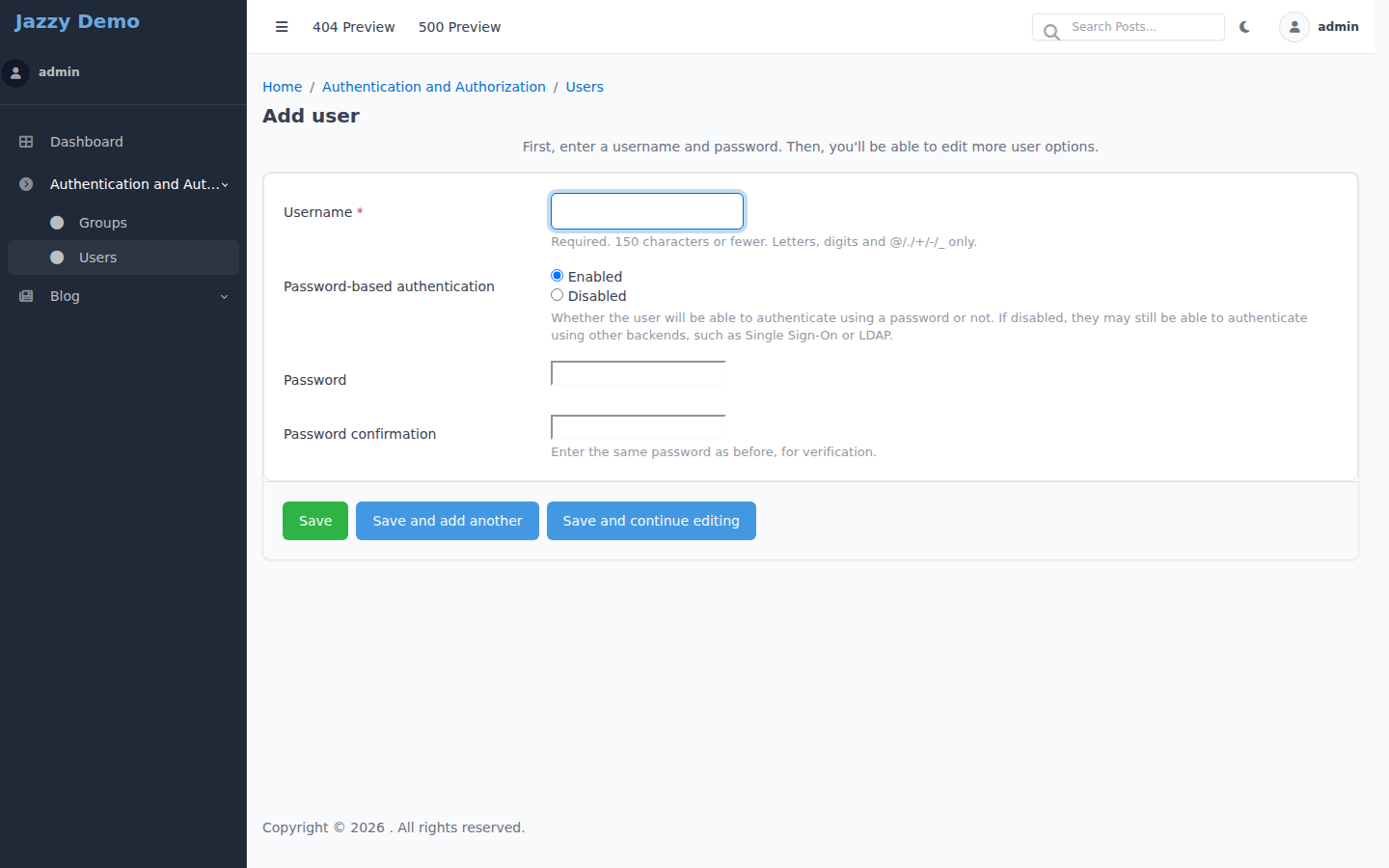This screenshot has width=1389, height=868.
Task: Click the admin name in sidebar
Action: click(x=59, y=72)
